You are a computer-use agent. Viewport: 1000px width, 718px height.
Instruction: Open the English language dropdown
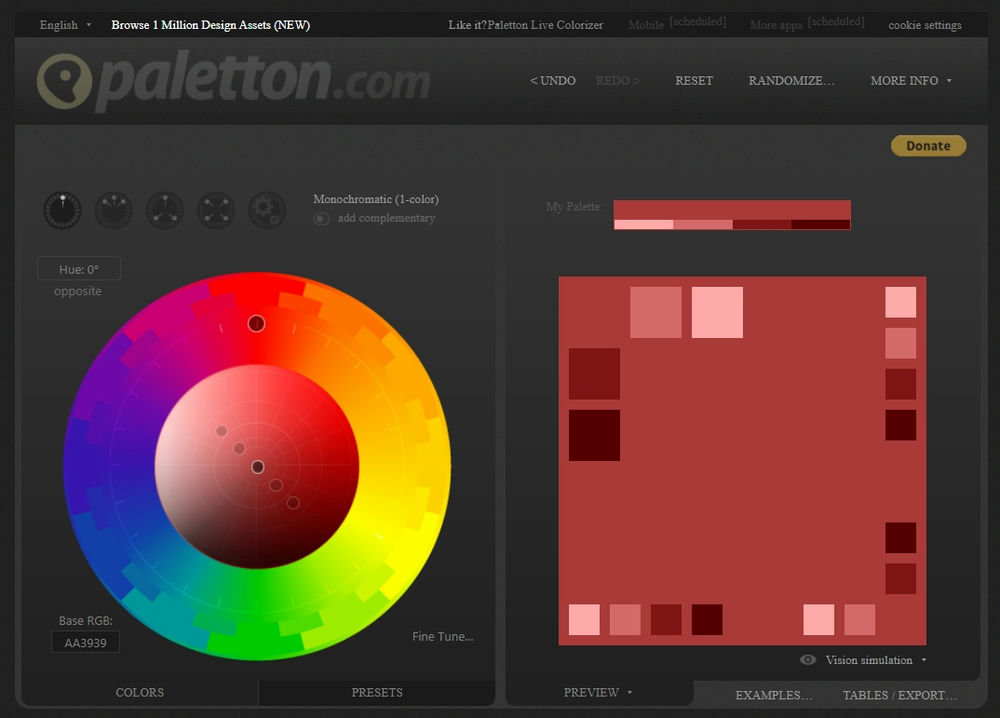click(65, 25)
